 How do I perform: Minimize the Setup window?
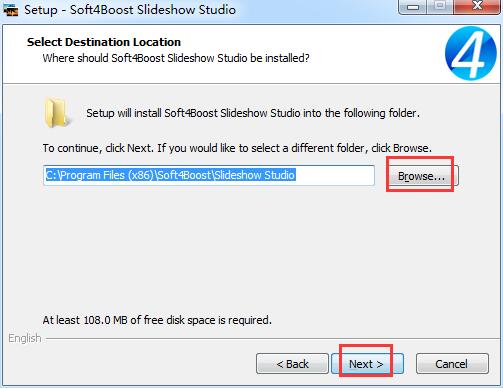(x=413, y=6)
